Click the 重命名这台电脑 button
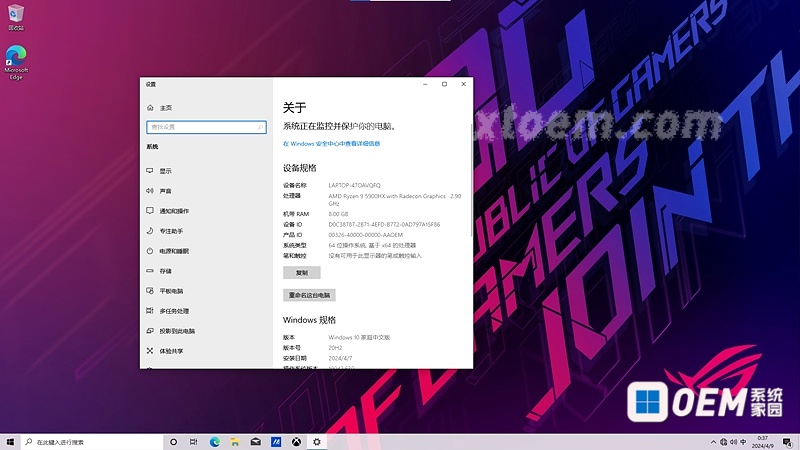This screenshot has height=450, width=800. point(309,295)
